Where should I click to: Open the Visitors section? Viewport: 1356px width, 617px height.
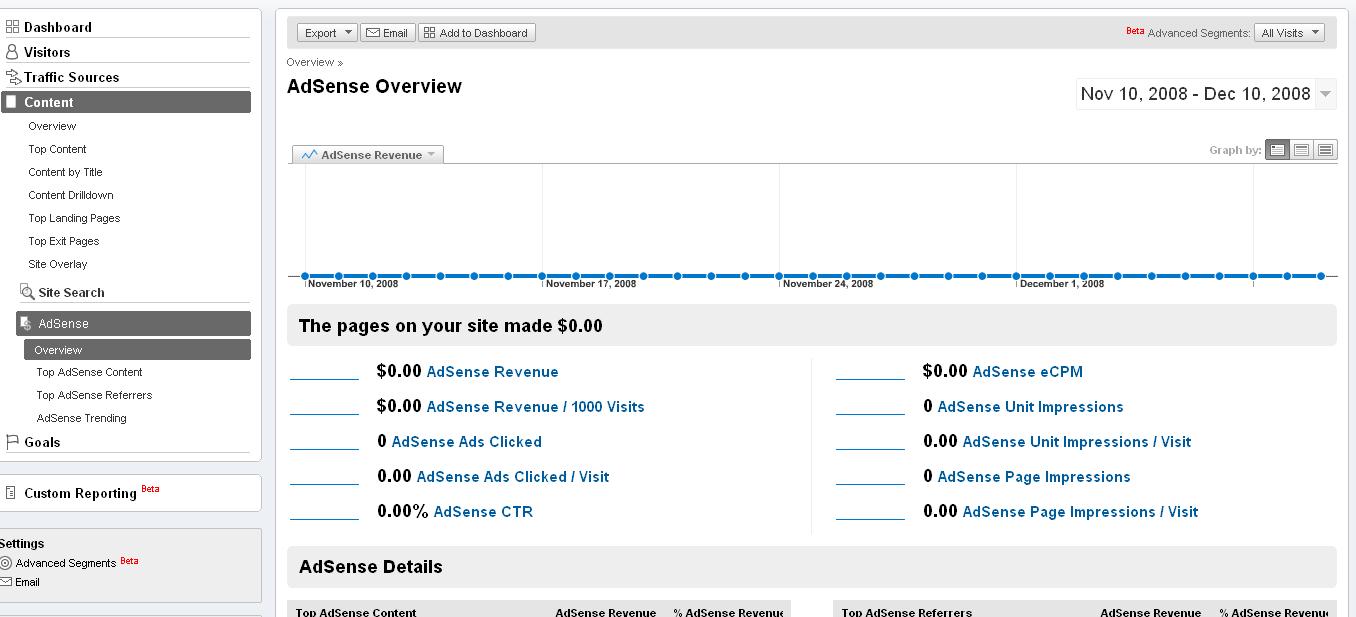47,52
